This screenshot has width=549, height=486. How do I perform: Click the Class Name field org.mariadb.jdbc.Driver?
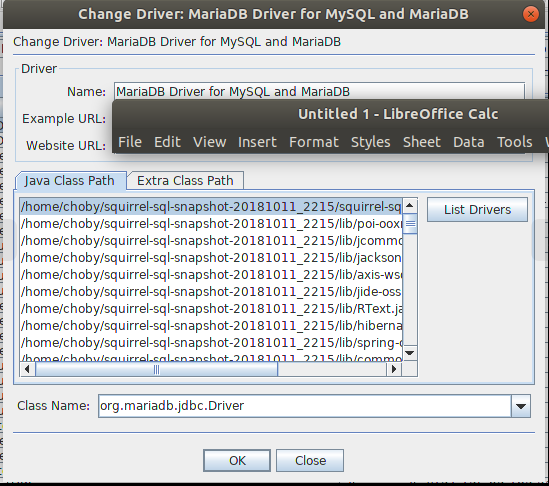(x=305, y=406)
